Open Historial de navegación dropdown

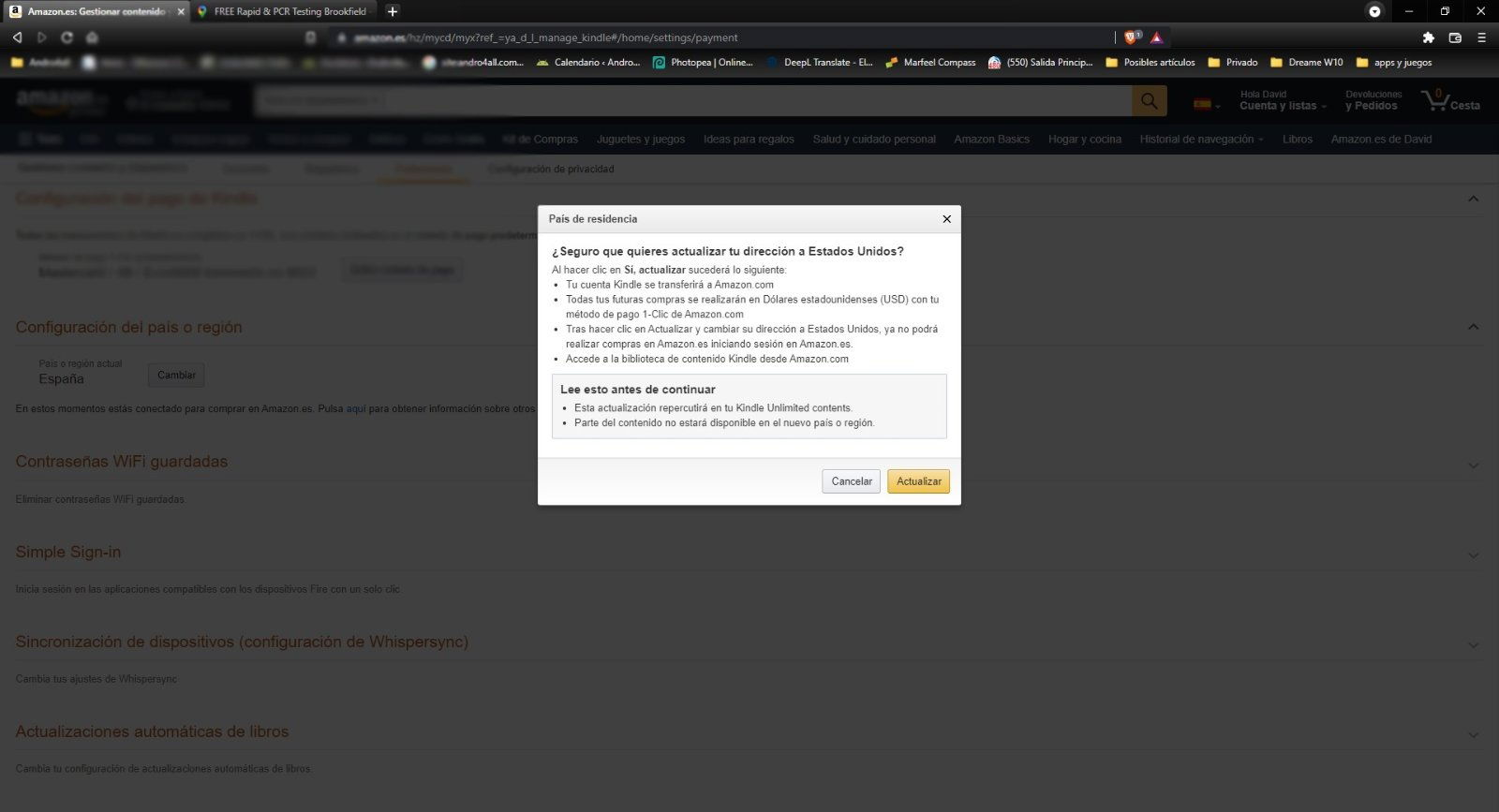[1201, 140]
